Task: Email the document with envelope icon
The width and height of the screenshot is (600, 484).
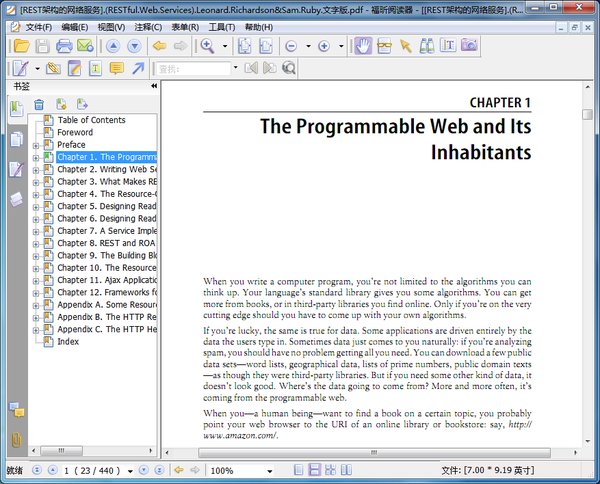Action: pos(85,46)
